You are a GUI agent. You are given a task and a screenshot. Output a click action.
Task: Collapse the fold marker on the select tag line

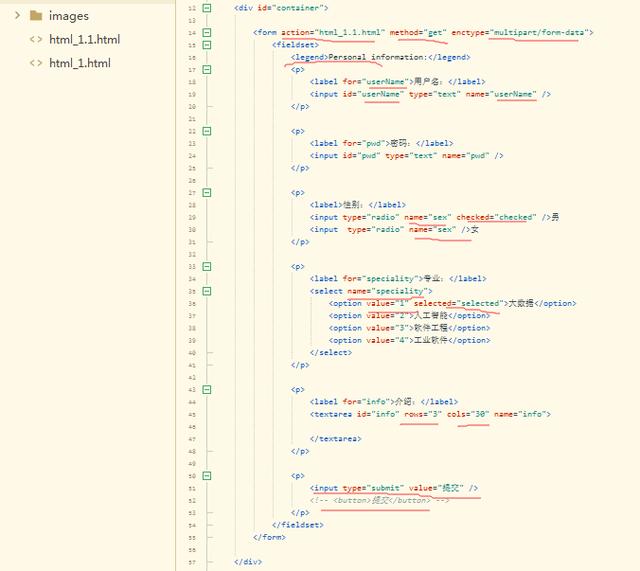[x=207, y=291]
